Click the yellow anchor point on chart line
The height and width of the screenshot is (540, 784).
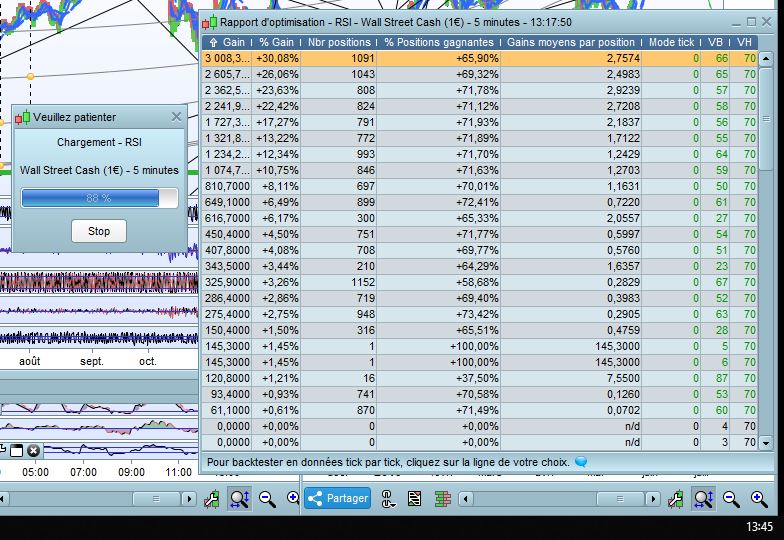click(30, 76)
